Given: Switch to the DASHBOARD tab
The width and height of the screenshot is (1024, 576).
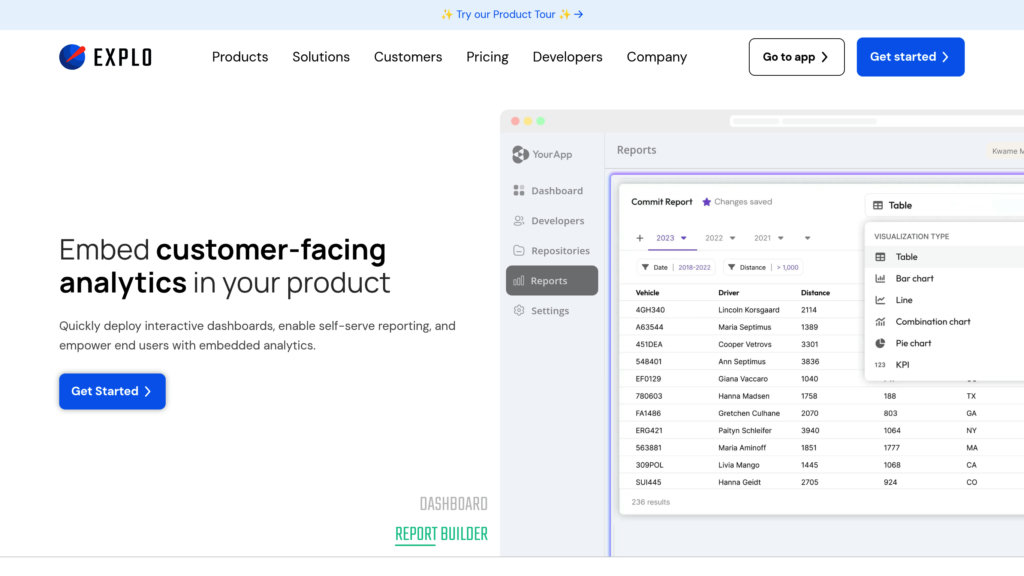Looking at the screenshot, I should 453,504.
